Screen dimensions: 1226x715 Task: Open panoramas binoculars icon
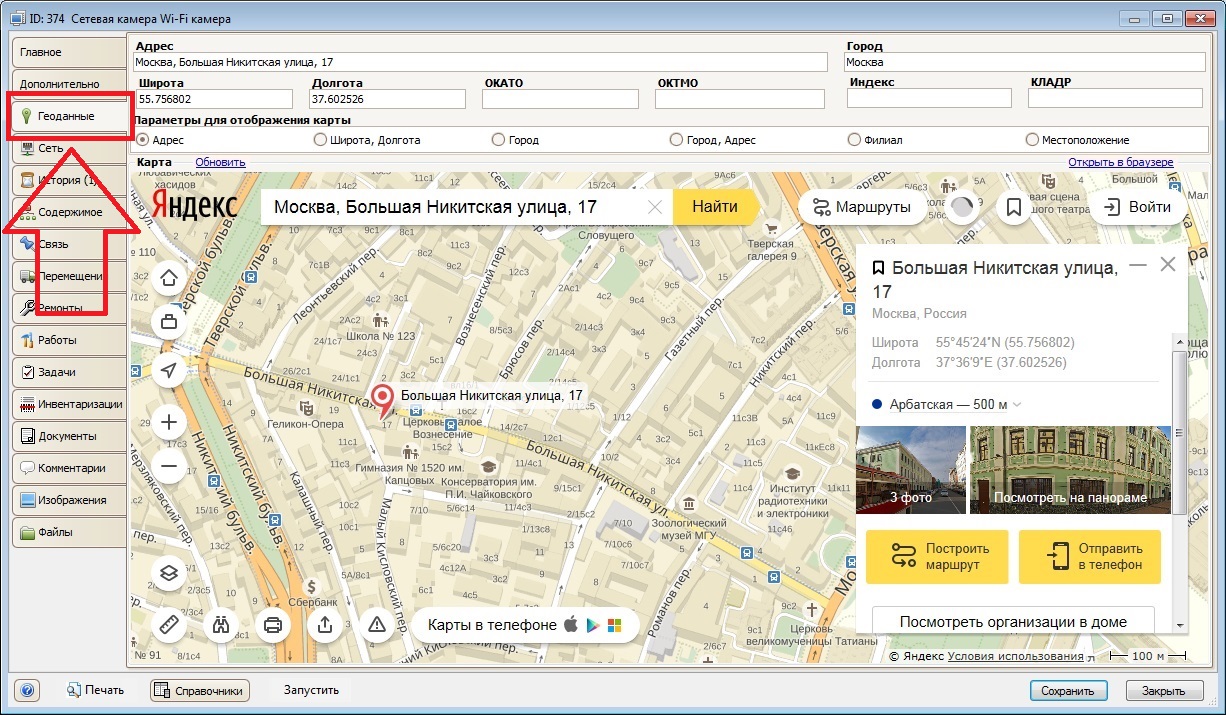tap(220, 625)
